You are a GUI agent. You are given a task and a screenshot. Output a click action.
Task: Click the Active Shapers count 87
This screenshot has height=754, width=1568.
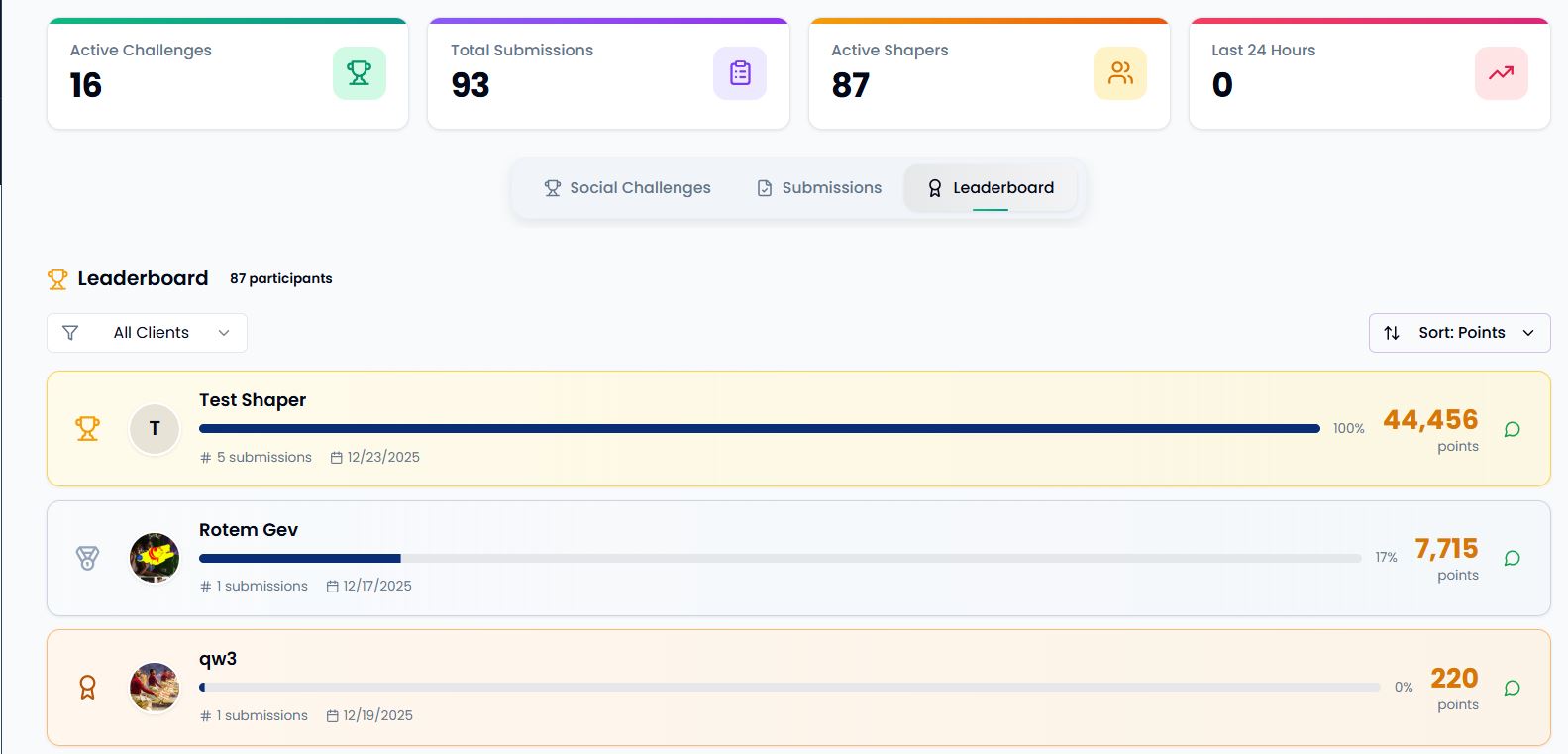(x=851, y=85)
